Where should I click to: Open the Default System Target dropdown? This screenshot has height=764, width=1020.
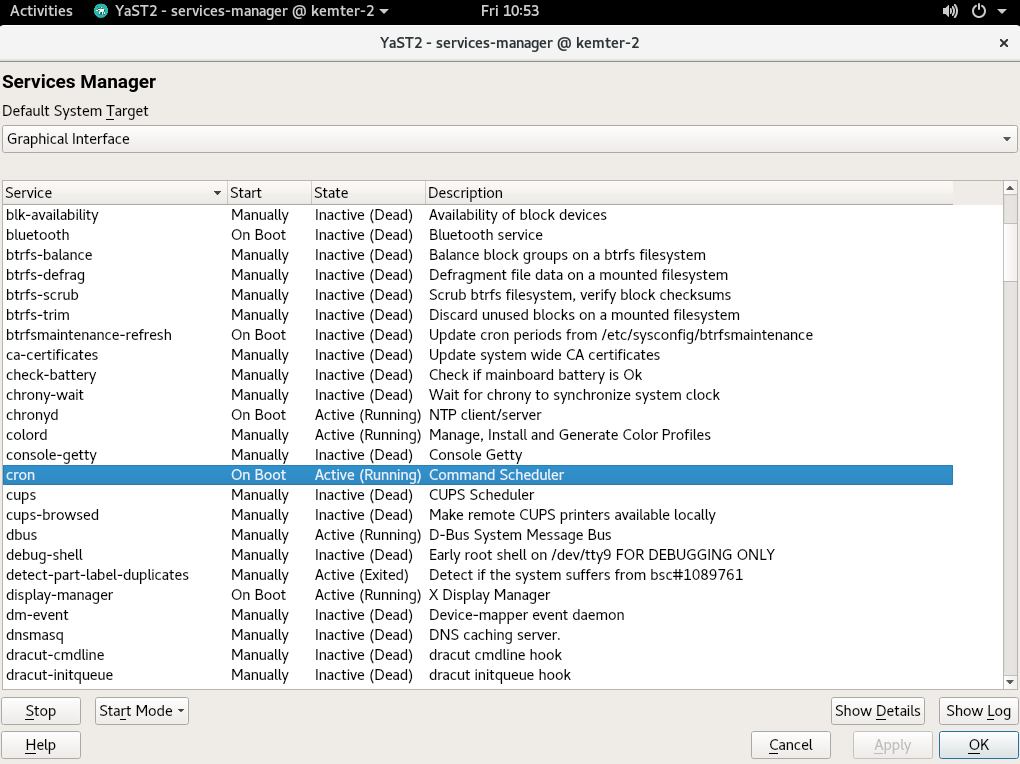(509, 139)
